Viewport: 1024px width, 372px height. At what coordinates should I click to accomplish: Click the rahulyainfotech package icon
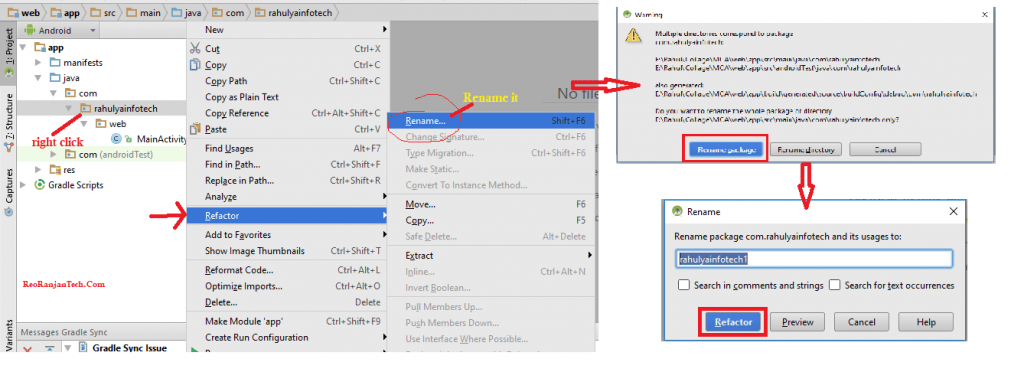point(86,108)
